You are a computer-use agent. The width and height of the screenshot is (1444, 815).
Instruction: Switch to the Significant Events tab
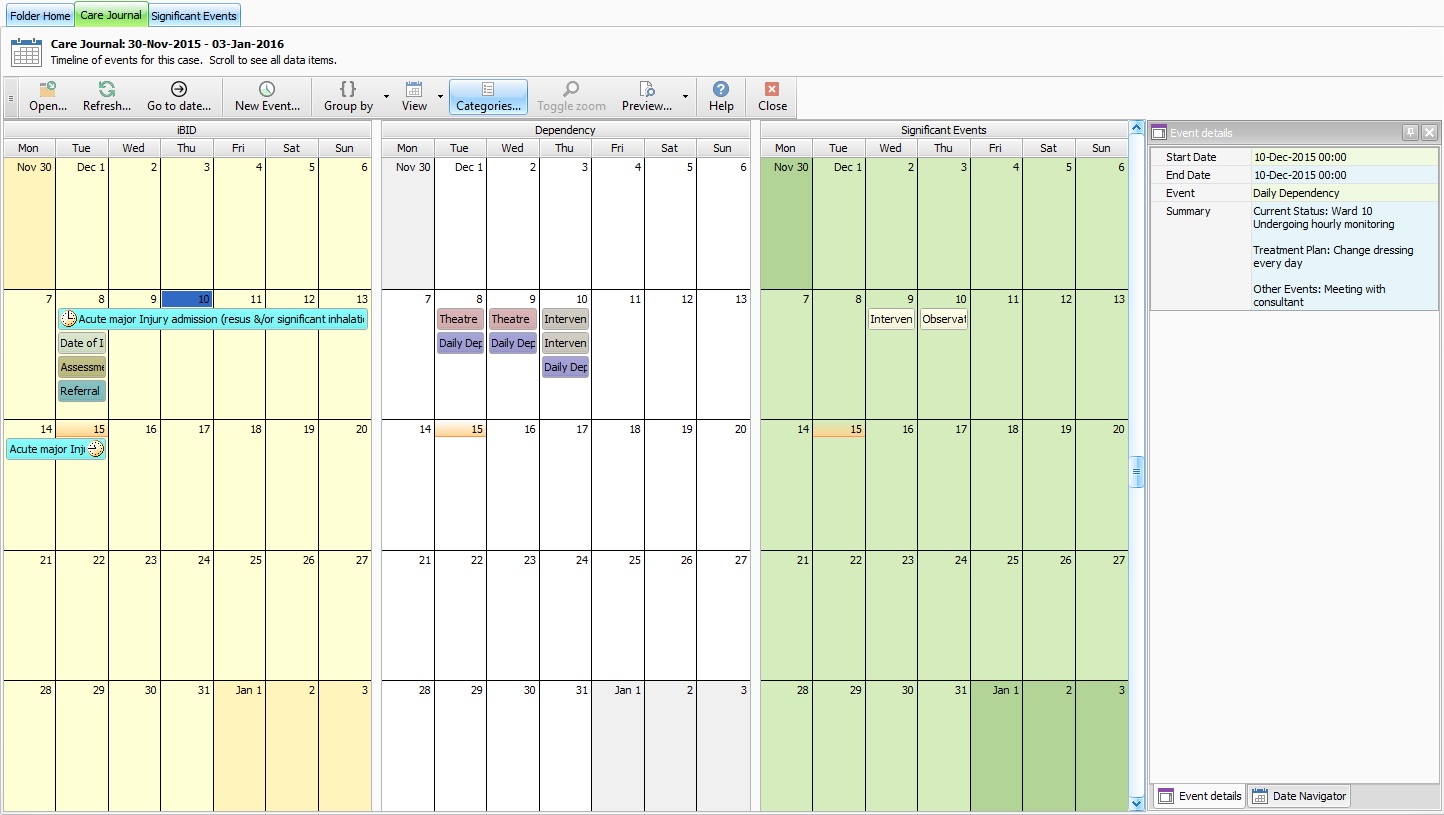[194, 16]
